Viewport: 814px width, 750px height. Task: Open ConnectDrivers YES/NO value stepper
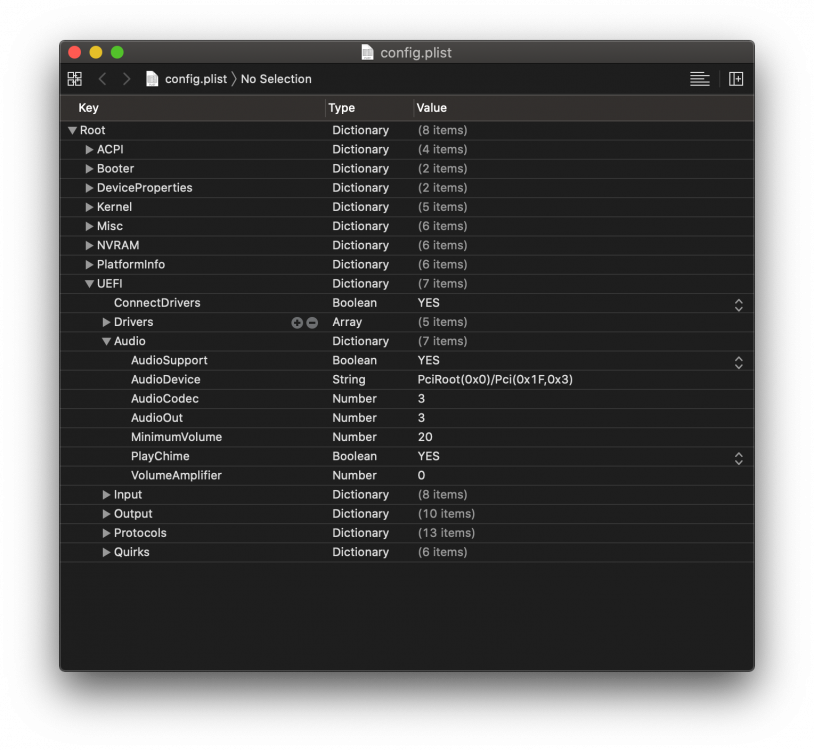(738, 305)
